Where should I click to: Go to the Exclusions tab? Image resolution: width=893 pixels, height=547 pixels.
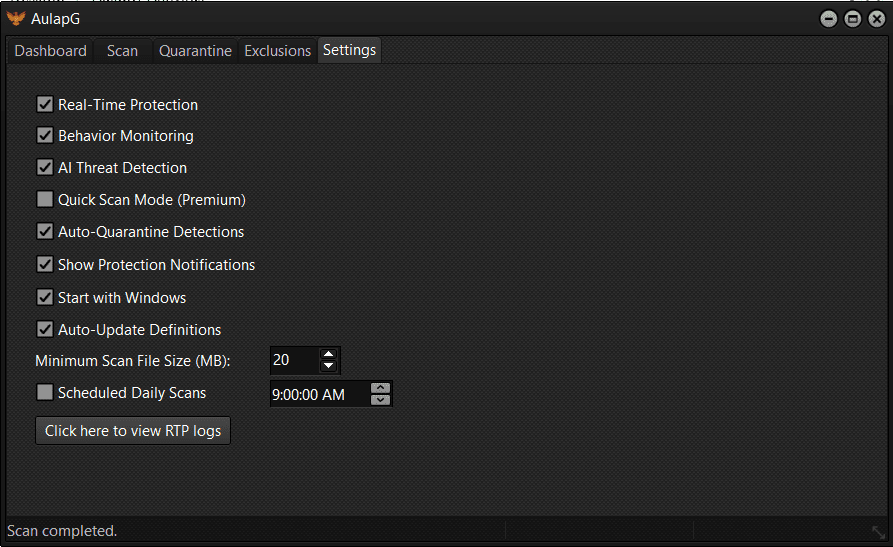click(x=277, y=50)
